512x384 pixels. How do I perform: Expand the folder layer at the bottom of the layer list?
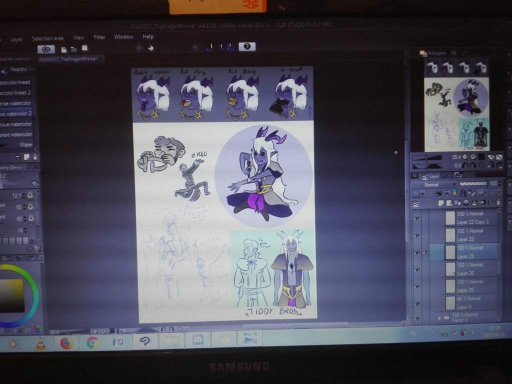pyautogui.click(x=439, y=318)
